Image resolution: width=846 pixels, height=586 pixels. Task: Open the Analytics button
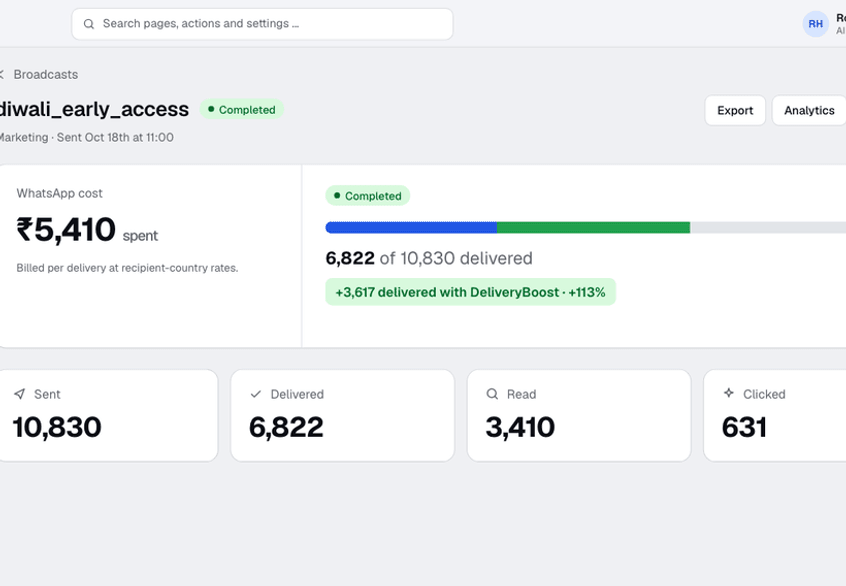tap(809, 110)
